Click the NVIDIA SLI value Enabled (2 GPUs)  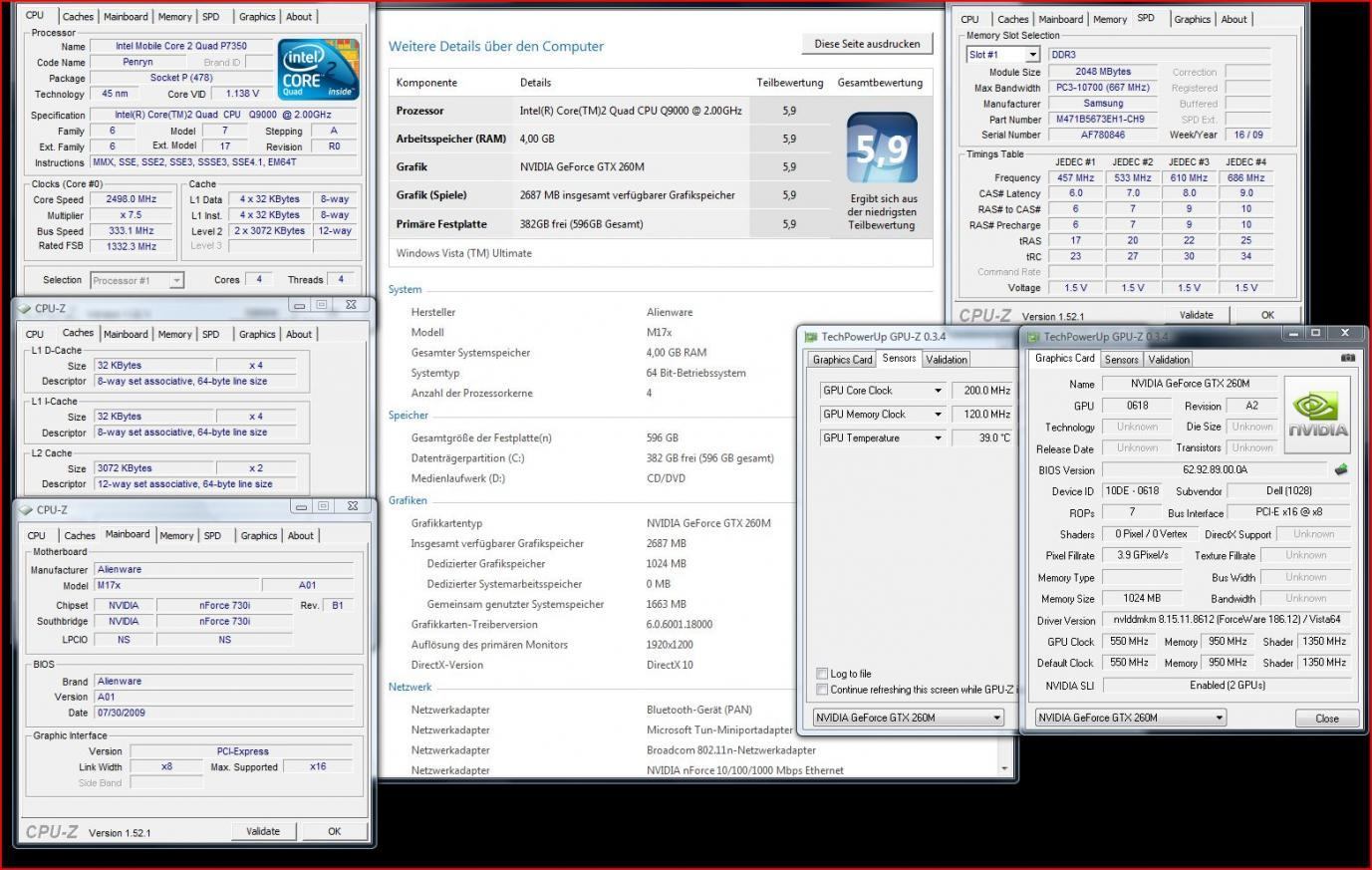[x=1227, y=686]
